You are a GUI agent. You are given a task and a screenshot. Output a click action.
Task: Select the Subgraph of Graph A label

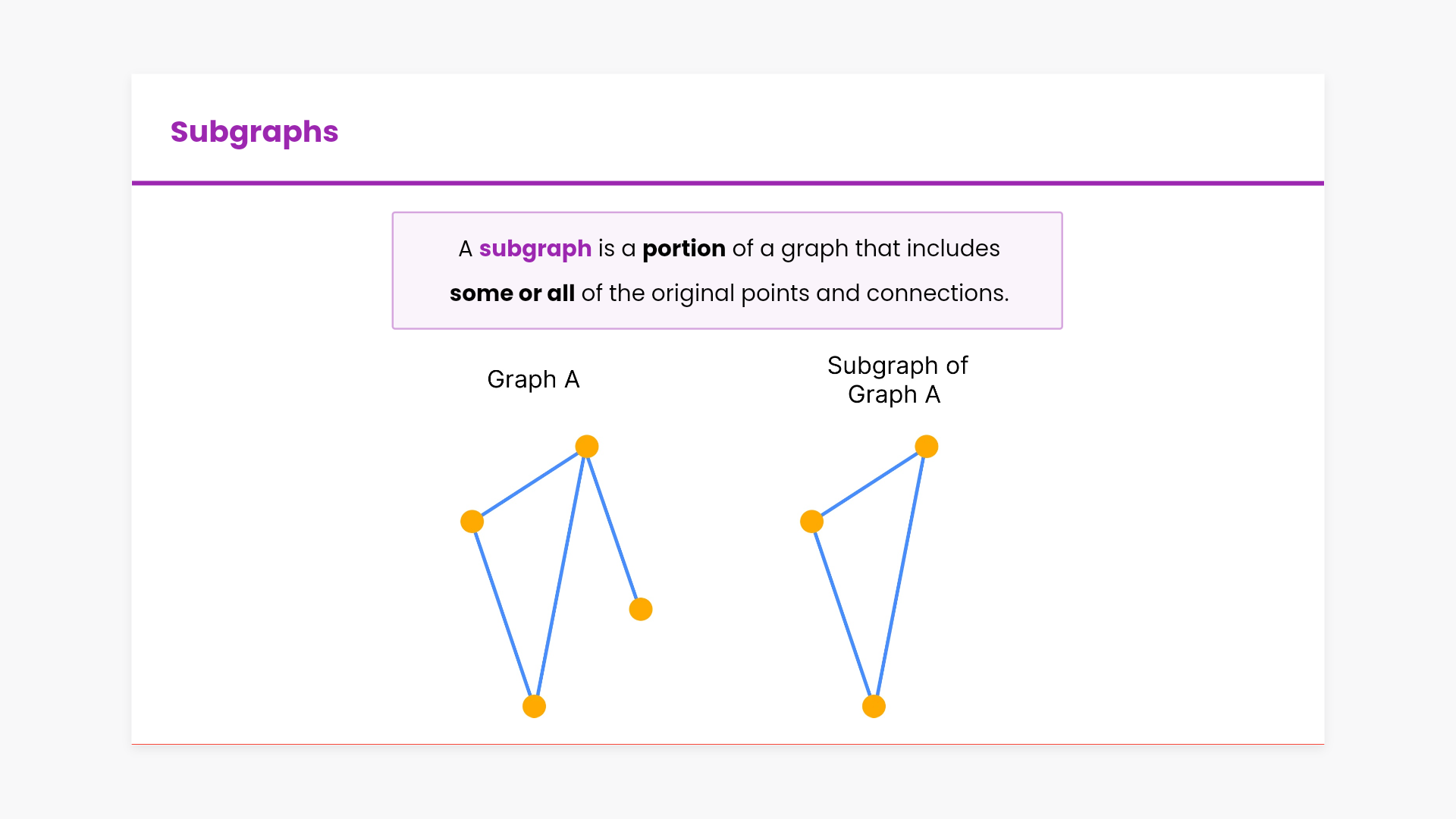tap(896, 380)
